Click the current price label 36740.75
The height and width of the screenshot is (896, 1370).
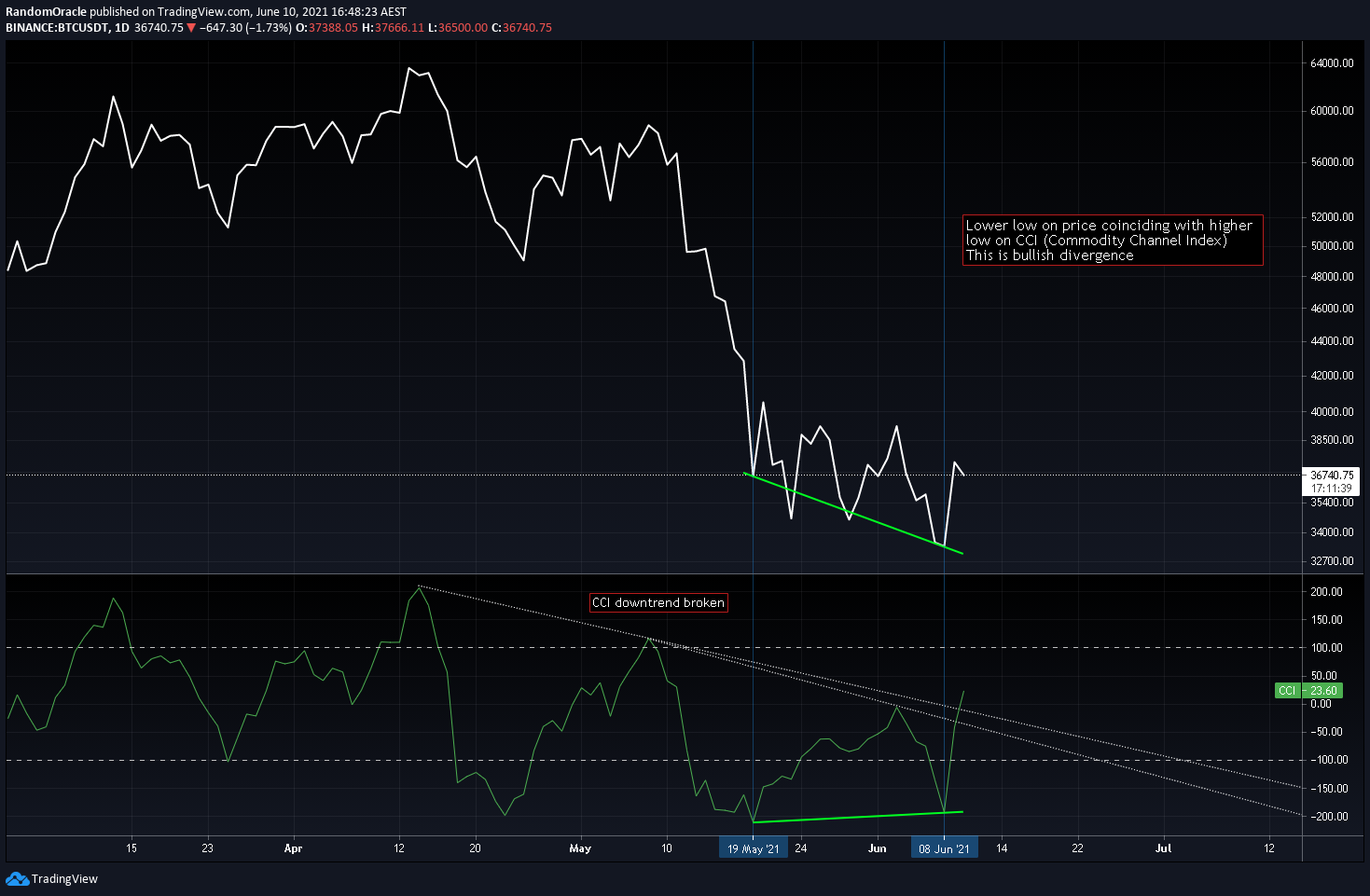click(1331, 476)
